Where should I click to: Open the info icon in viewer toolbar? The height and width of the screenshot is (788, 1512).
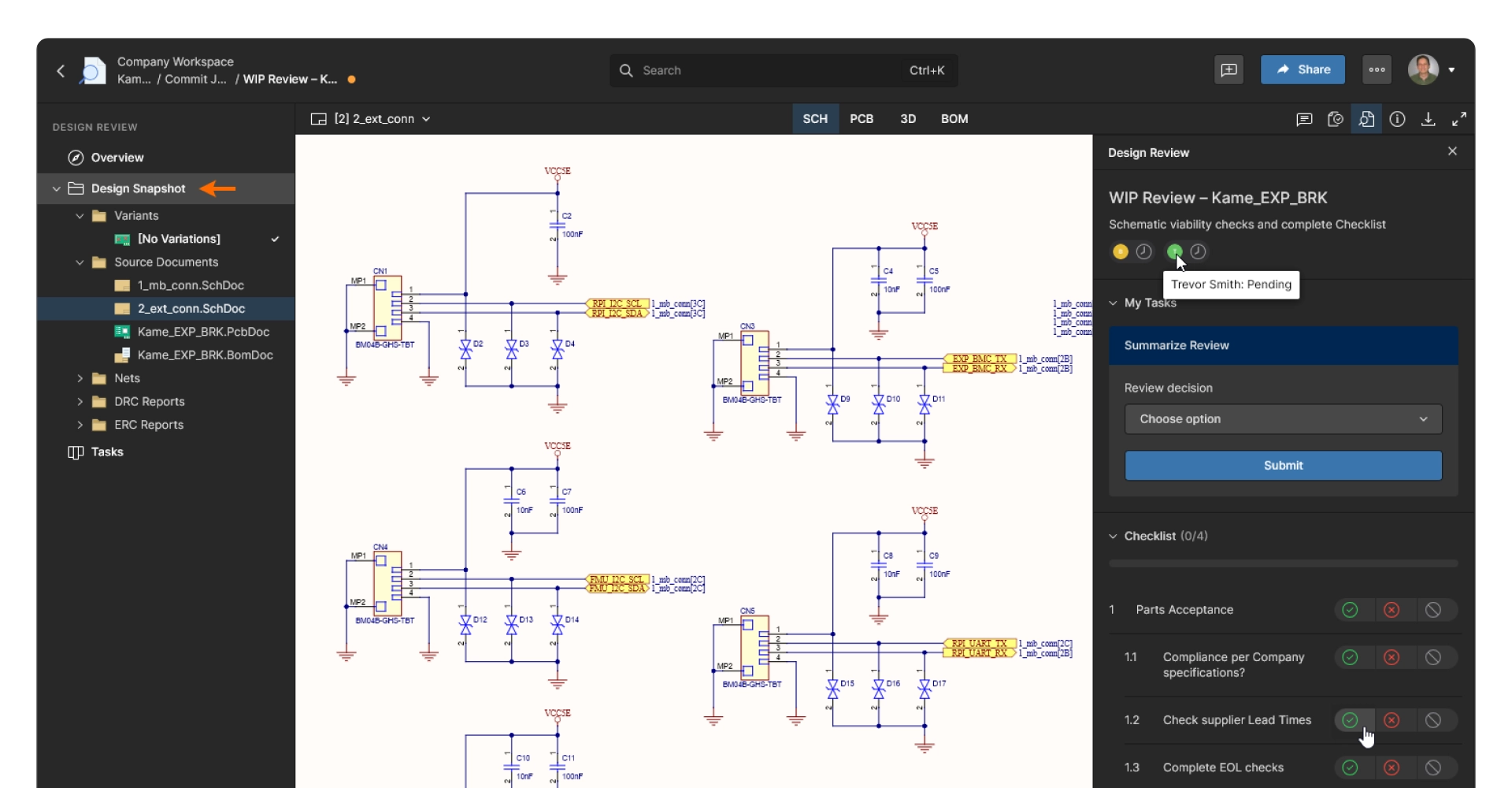[x=1397, y=119]
